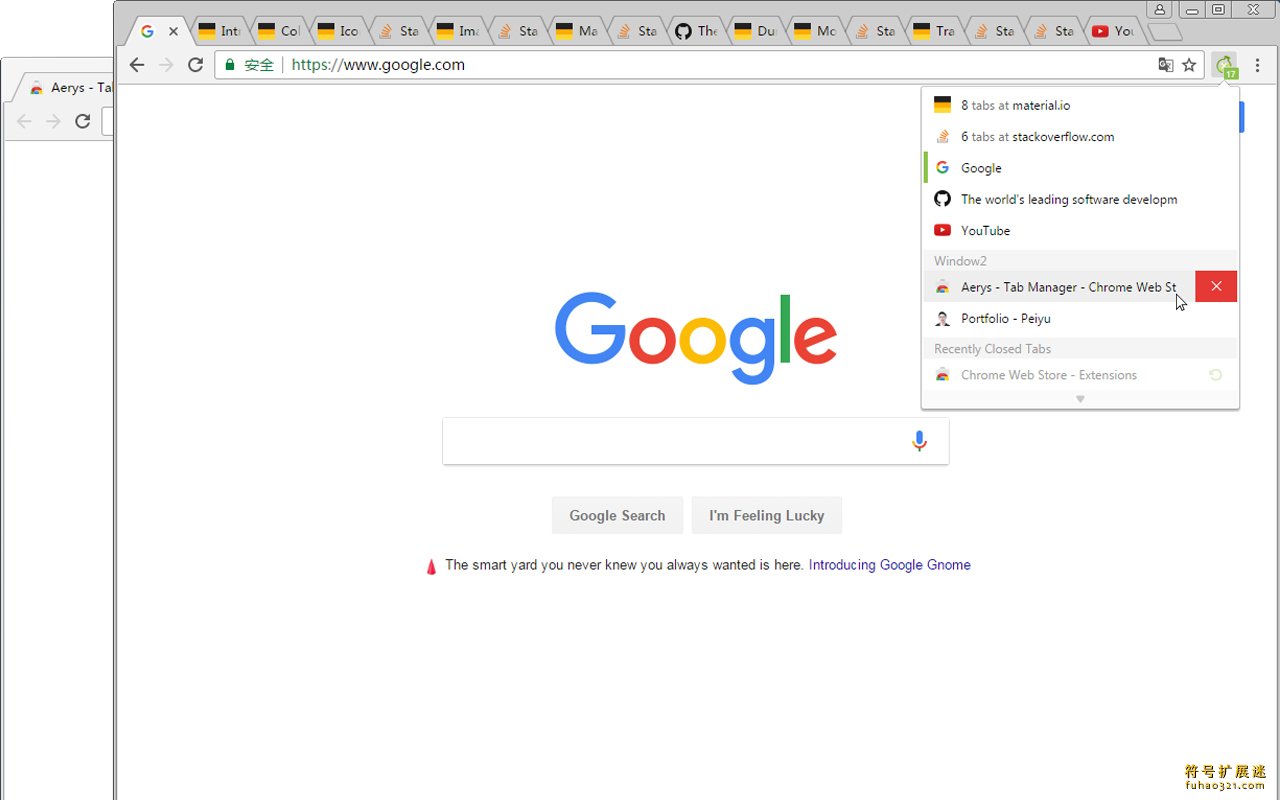
Task: Minimize the front Chrome window
Action: coord(1191,9)
